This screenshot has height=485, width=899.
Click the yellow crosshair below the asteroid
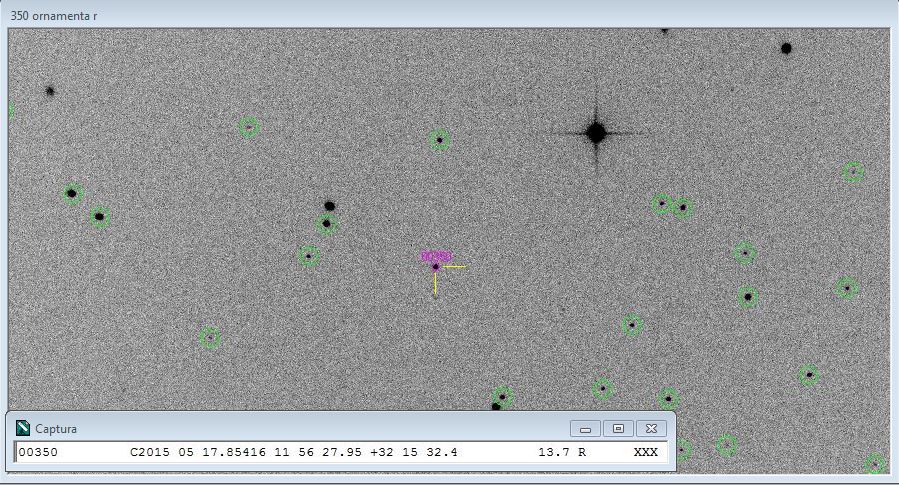coord(435,284)
